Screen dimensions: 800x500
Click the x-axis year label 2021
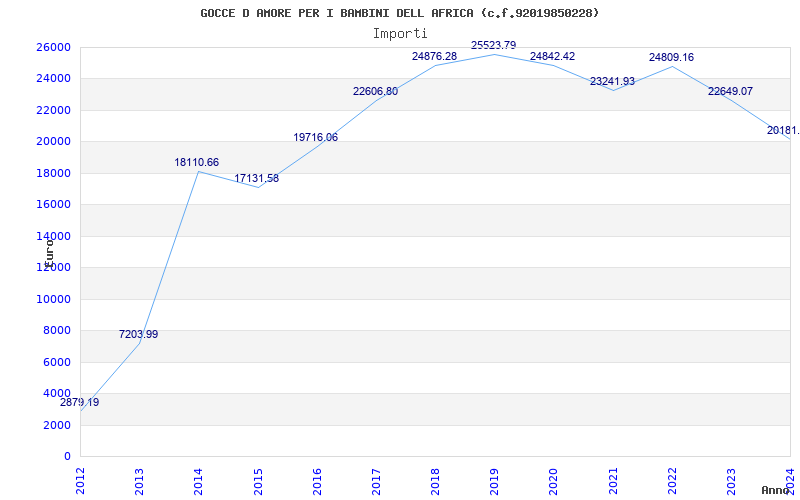(x=613, y=481)
